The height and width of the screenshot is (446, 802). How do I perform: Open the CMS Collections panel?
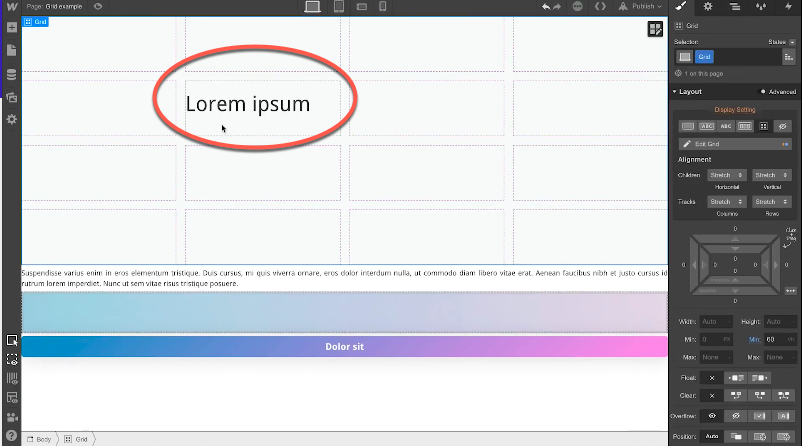[11, 74]
